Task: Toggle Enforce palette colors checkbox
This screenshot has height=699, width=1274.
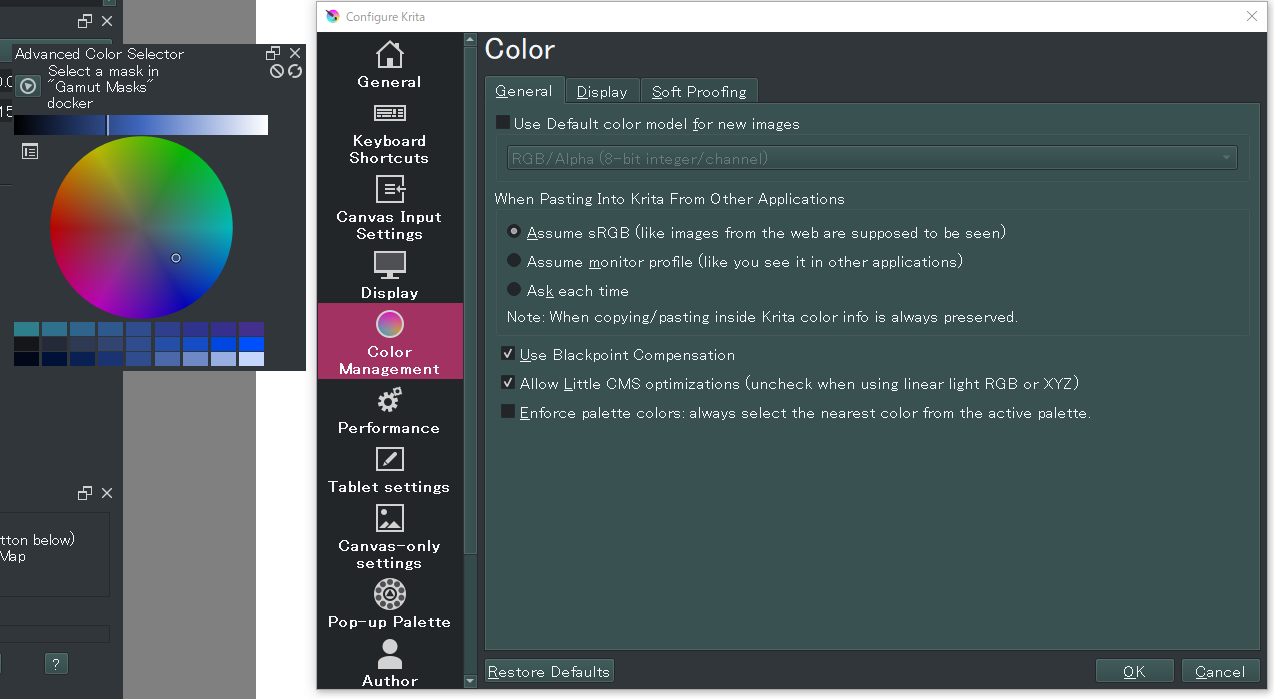Action: click(x=796, y=412)
